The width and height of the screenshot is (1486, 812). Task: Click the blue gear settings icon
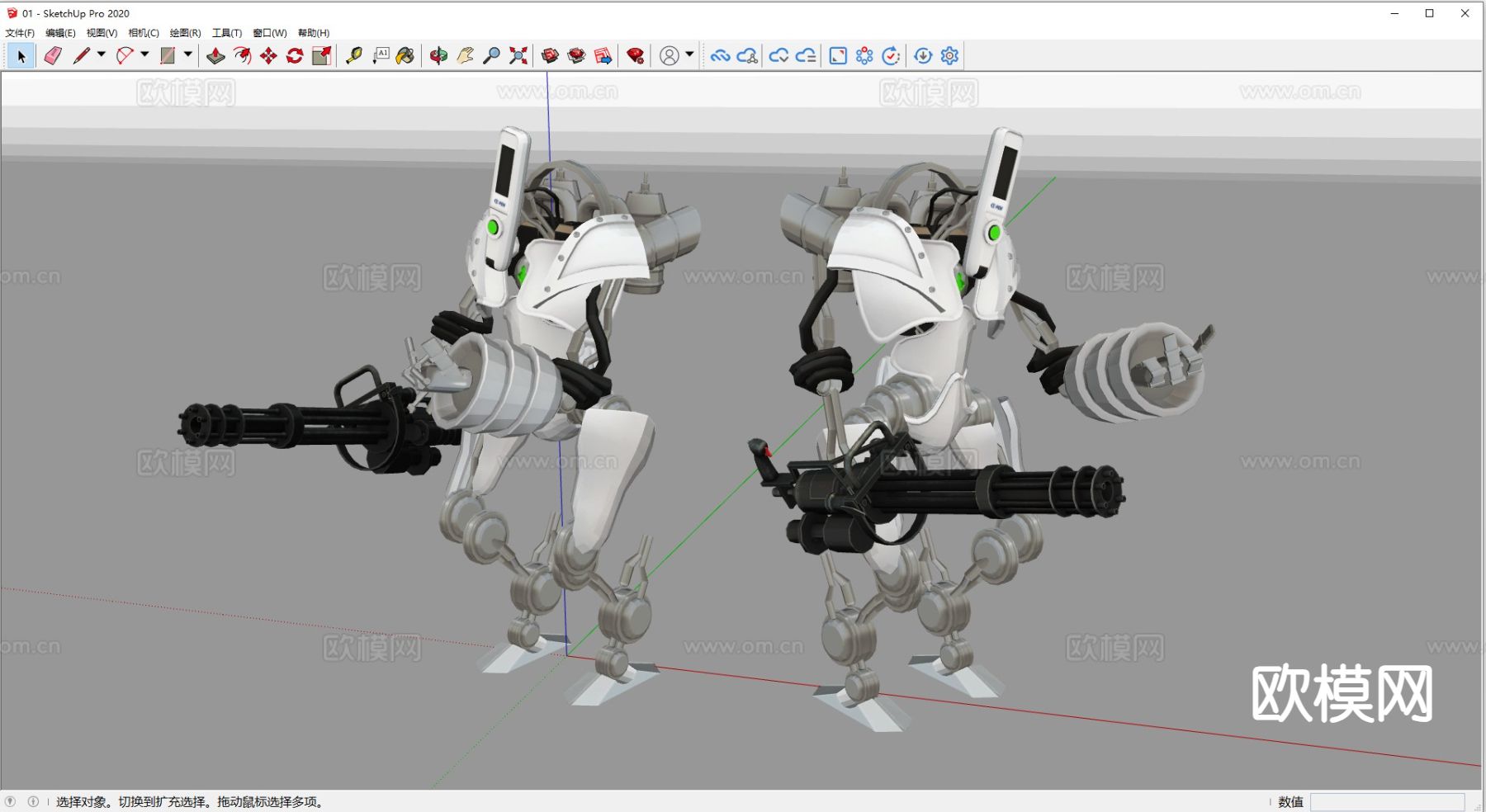pyautogui.click(x=949, y=56)
